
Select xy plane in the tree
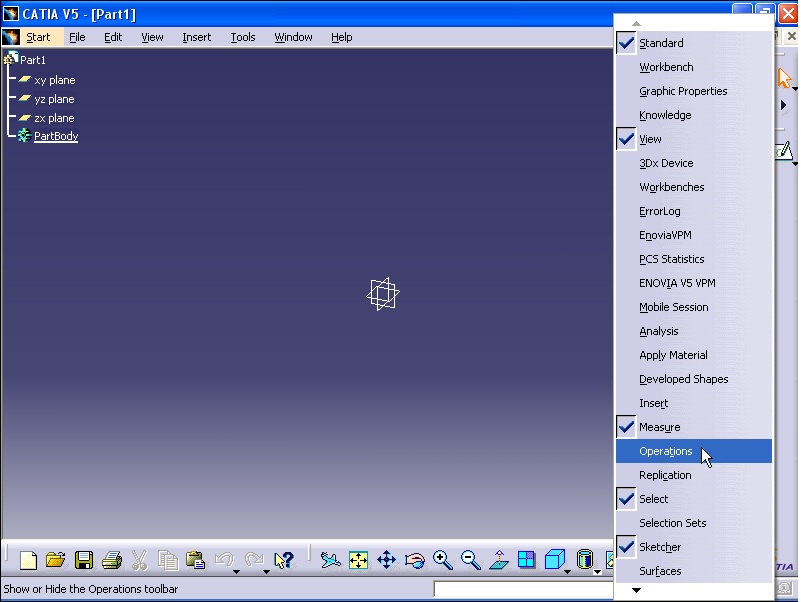(x=55, y=80)
